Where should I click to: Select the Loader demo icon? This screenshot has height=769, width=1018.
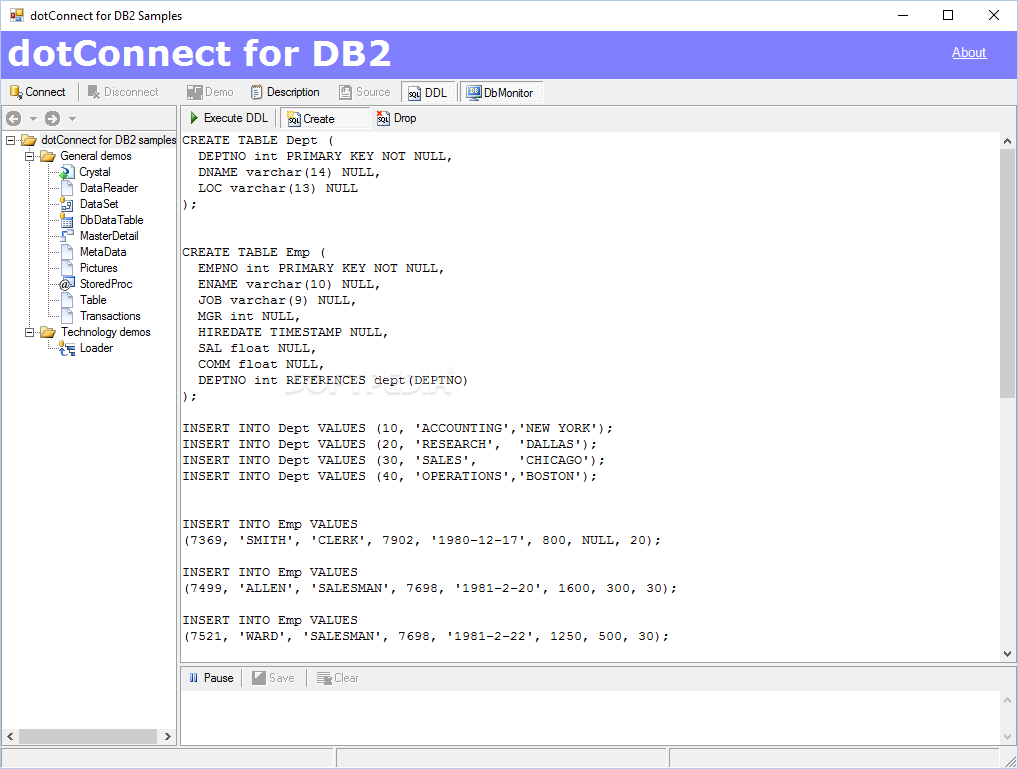[x=67, y=349]
